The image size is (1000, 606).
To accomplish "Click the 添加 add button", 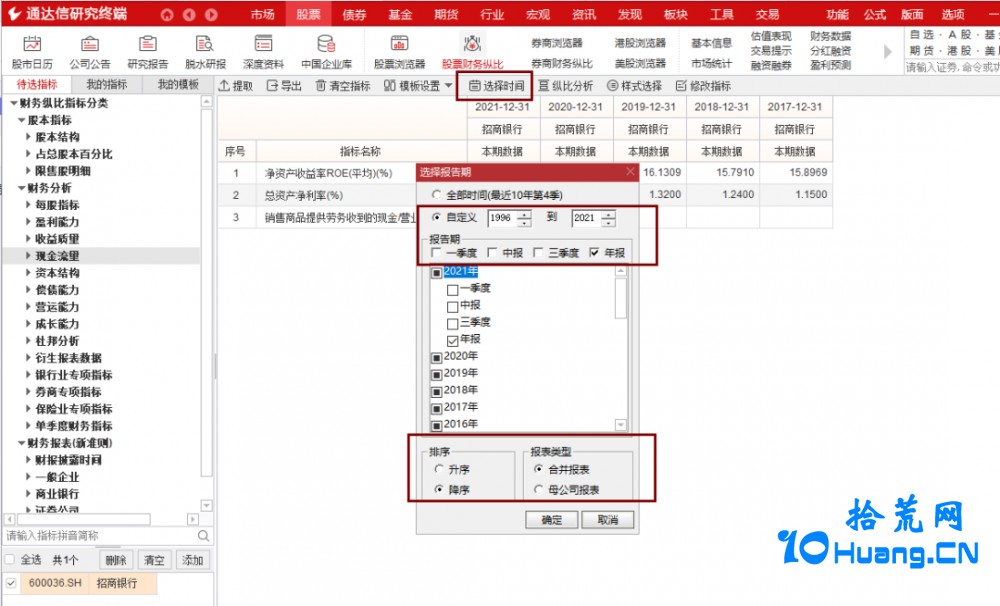I will (193, 560).
